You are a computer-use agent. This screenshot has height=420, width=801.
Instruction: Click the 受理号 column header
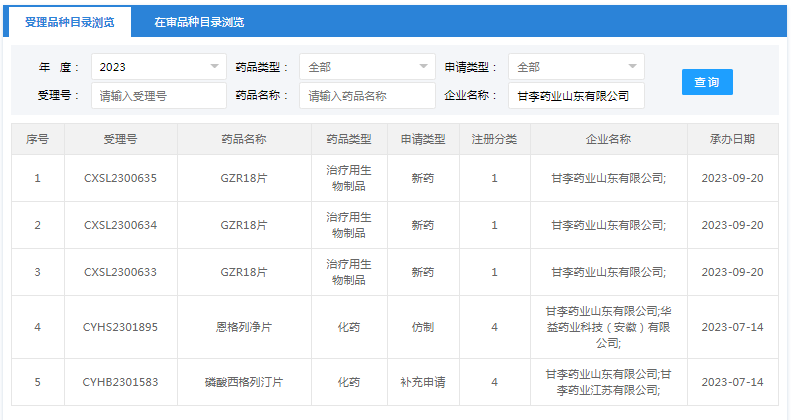pyautogui.click(x=121, y=139)
